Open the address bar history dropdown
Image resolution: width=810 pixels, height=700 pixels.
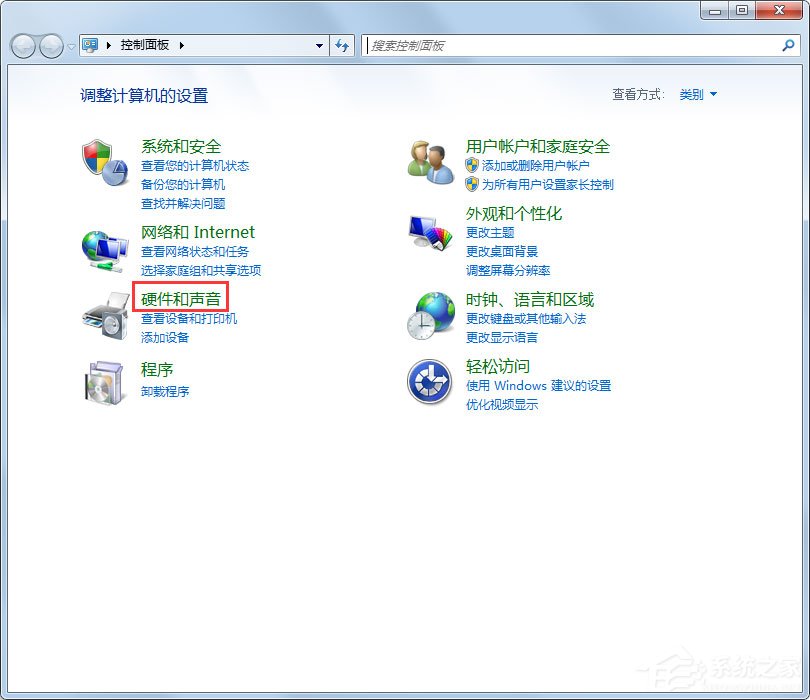click(319, 45)
